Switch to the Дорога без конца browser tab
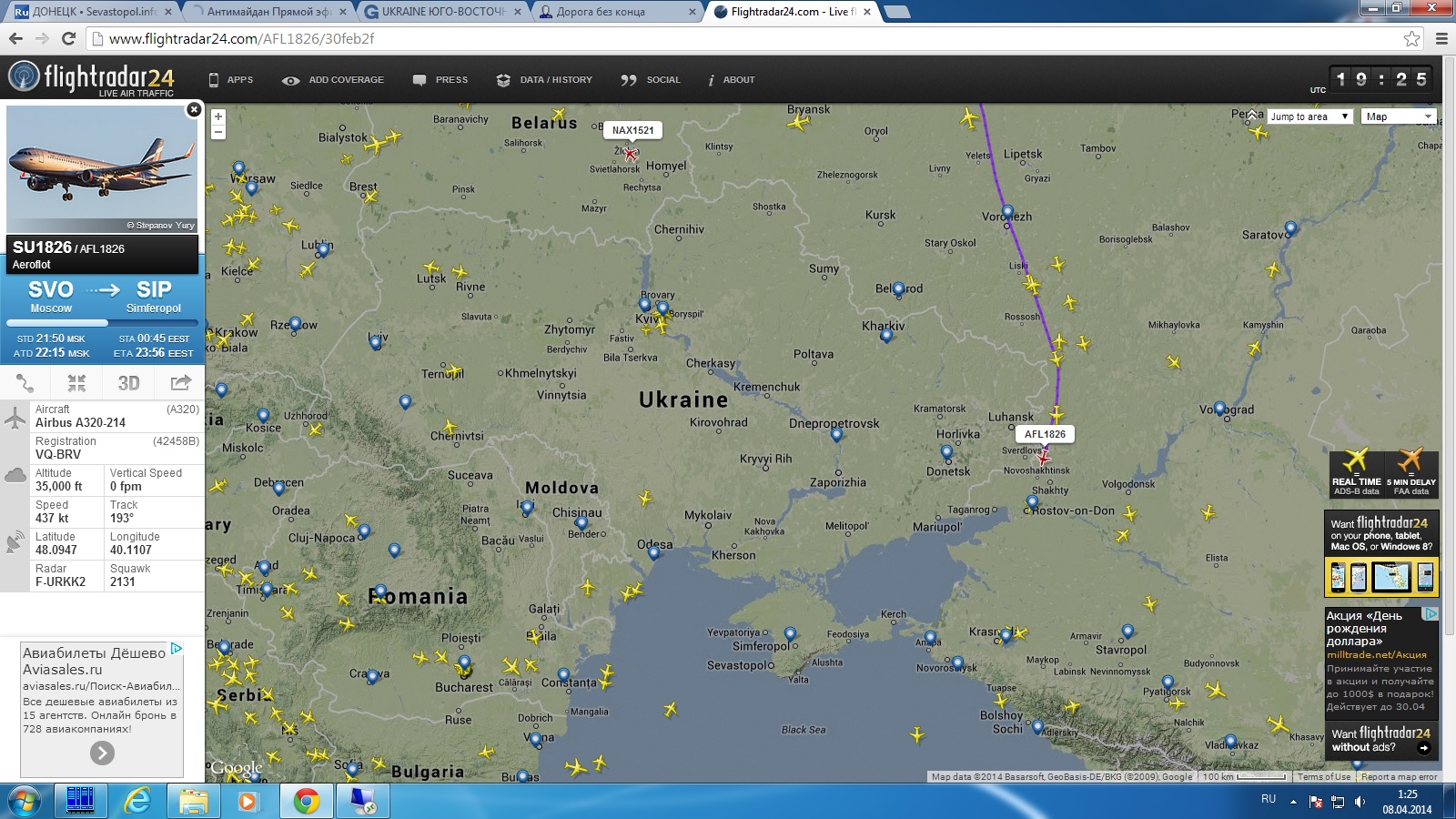The width and height of the screenshot is (1456, 819). coord(617,12)
